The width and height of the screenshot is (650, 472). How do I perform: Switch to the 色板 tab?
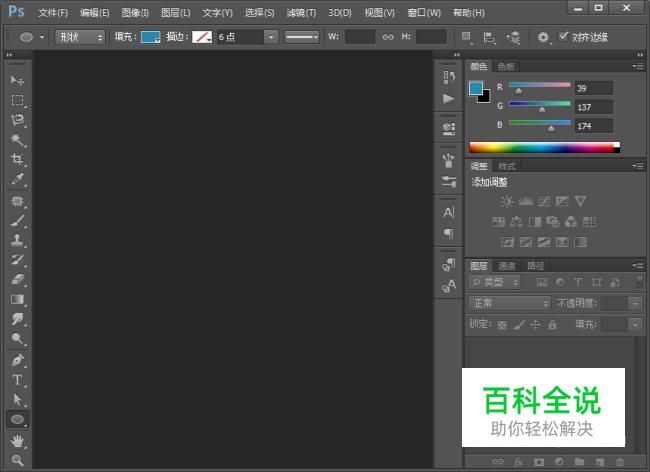point(506,67)
